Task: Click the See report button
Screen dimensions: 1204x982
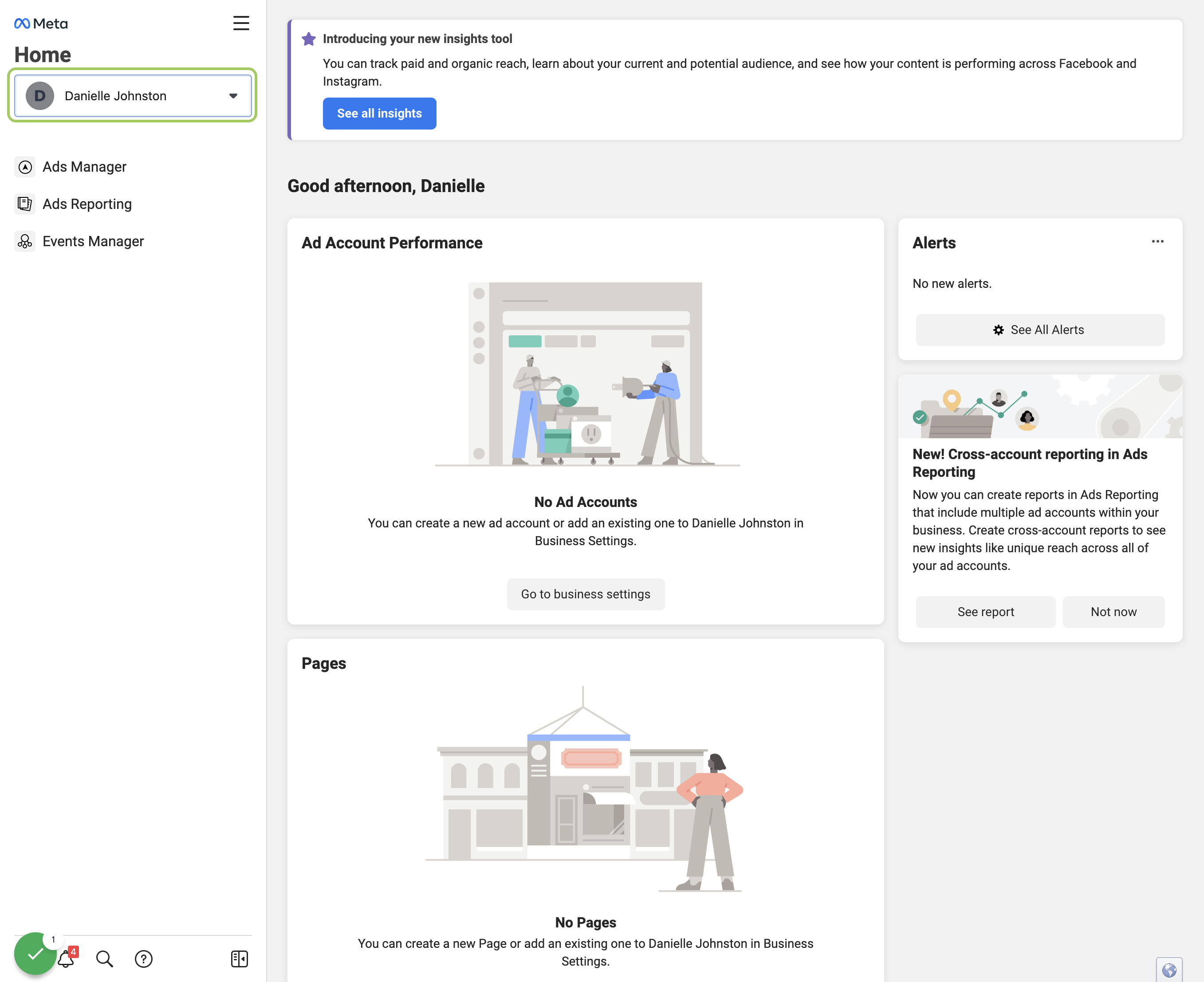Action: click(986, 612)
